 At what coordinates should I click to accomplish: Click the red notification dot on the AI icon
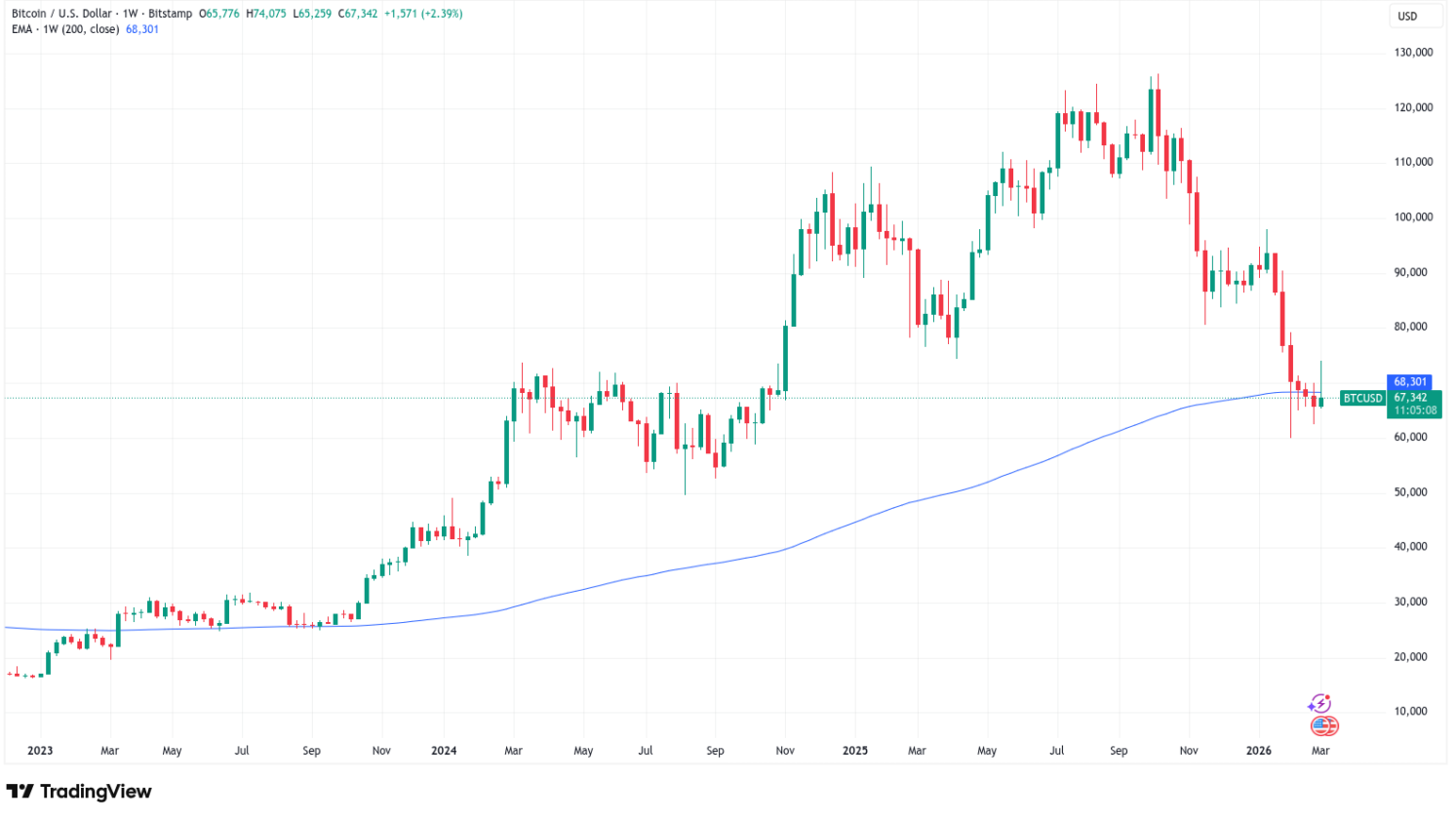tap(1328, 695)
